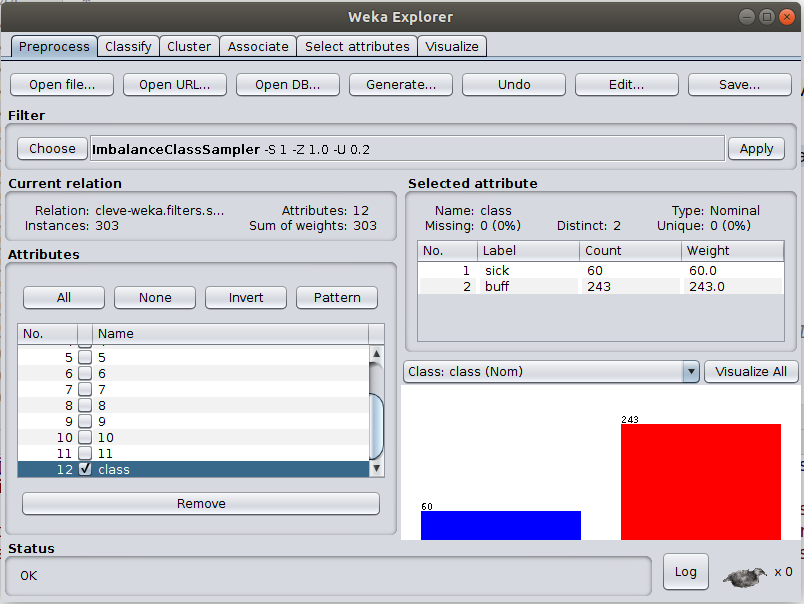Screen dimensions: 804x604
Task: Click the No. column header in attributes
Action: coord(48,334)
